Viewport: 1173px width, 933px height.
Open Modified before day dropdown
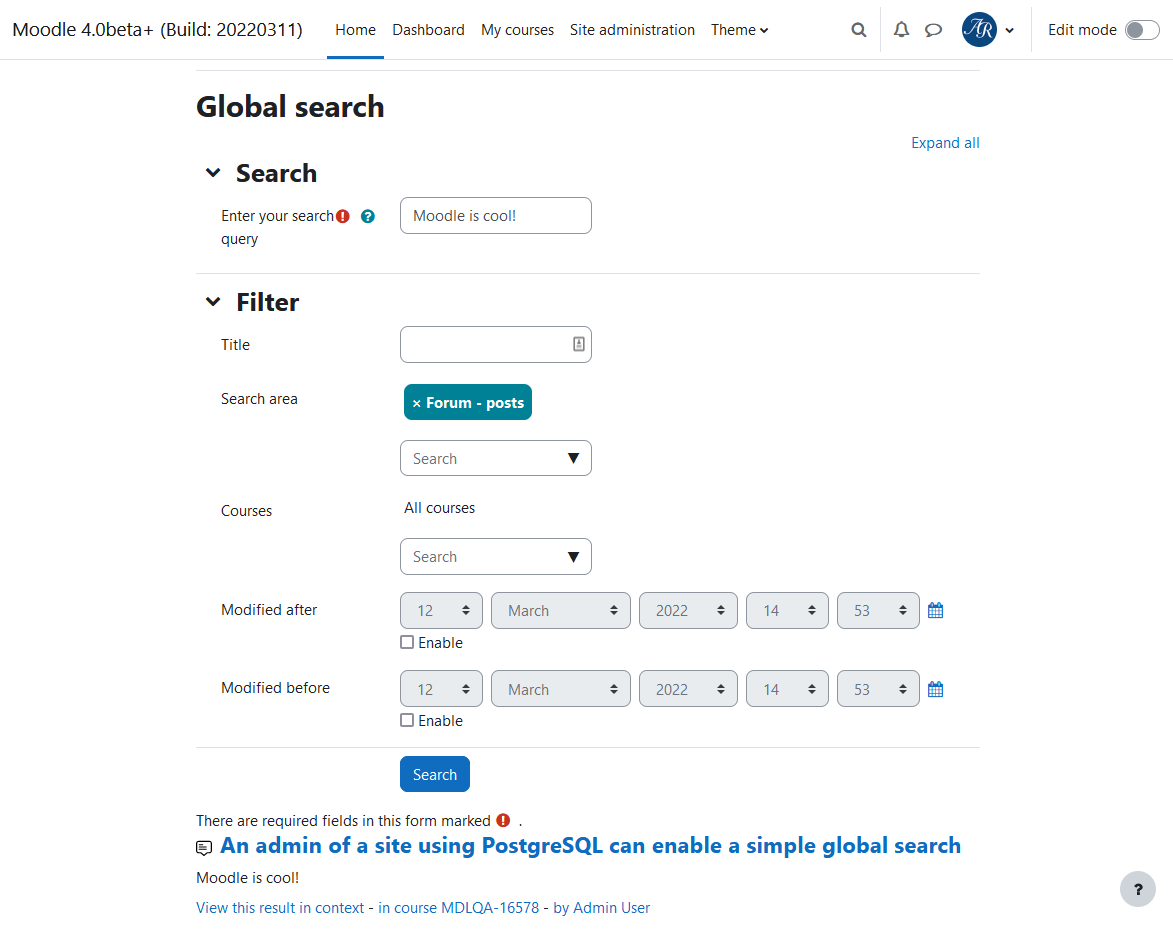[x=441, y=689]
